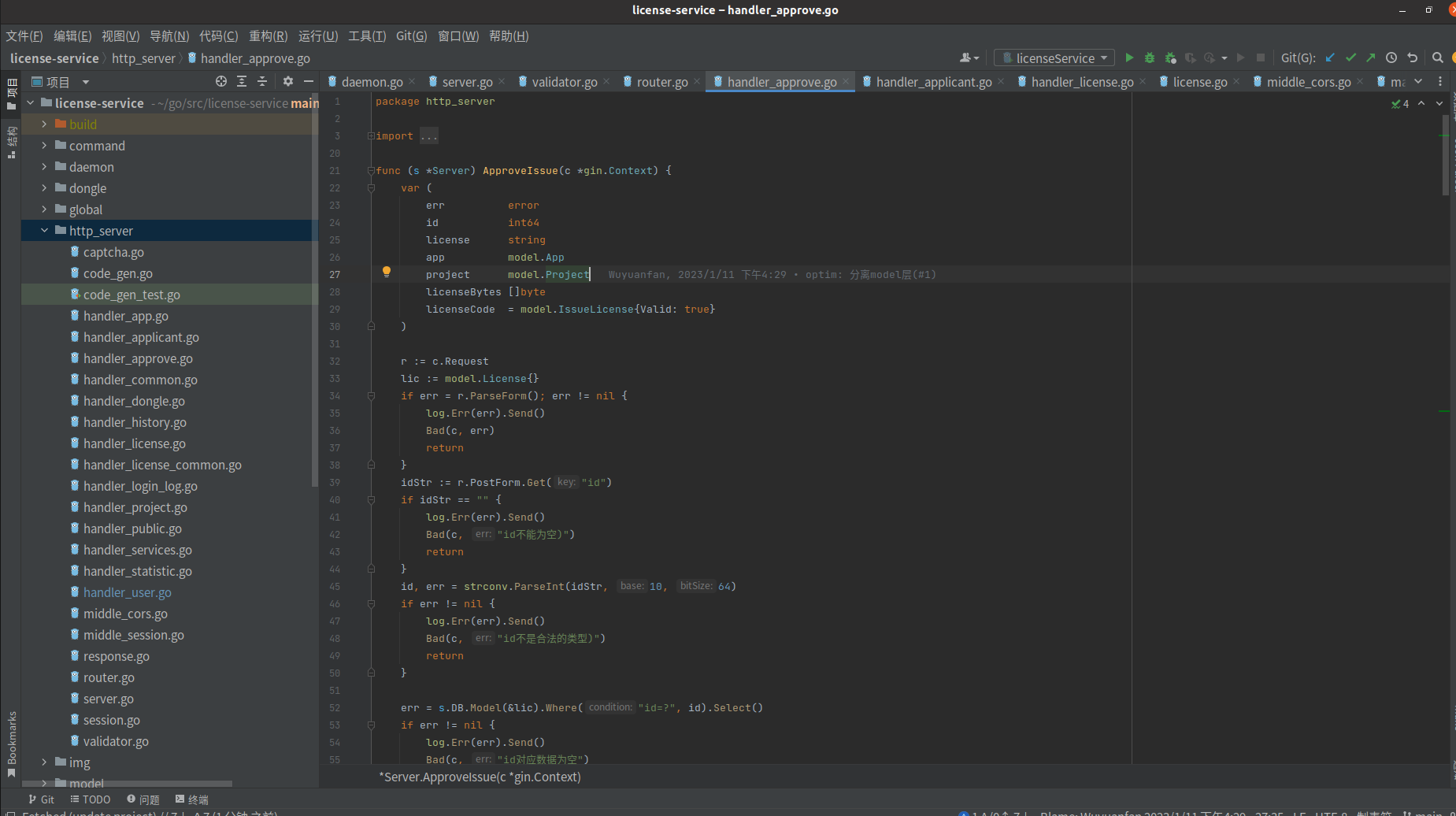Fold the ApproveIssue function at line 21
Image resolution: width=1456 pixels, height=816 pixels.
pyautogui.click(x=371, y=171)
